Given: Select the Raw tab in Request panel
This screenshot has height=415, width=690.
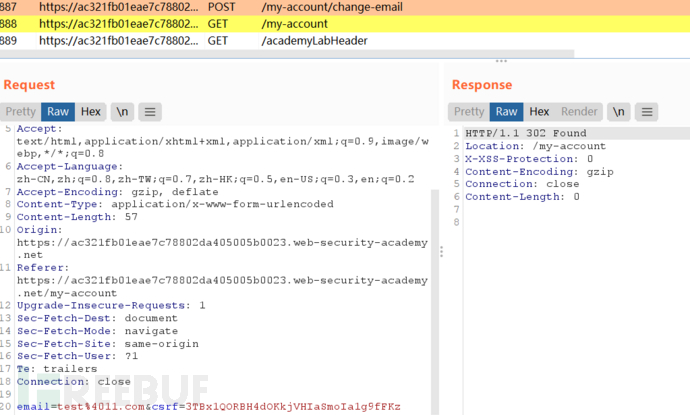Looking at the screenshot, I should [57, 111].
